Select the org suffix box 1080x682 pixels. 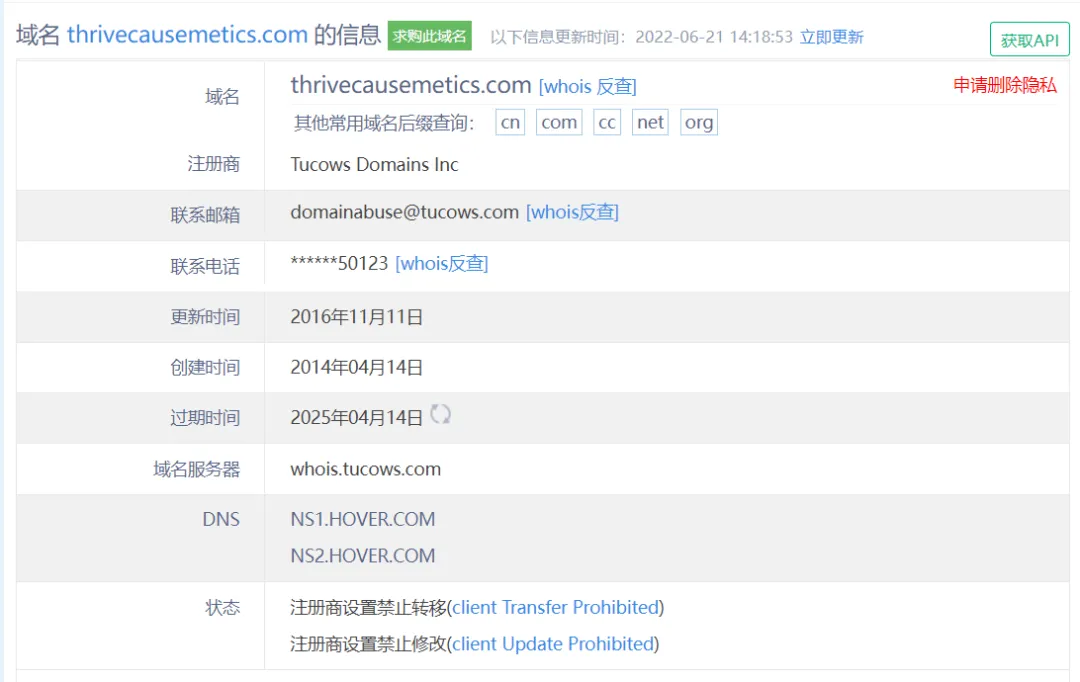point(698,123)
